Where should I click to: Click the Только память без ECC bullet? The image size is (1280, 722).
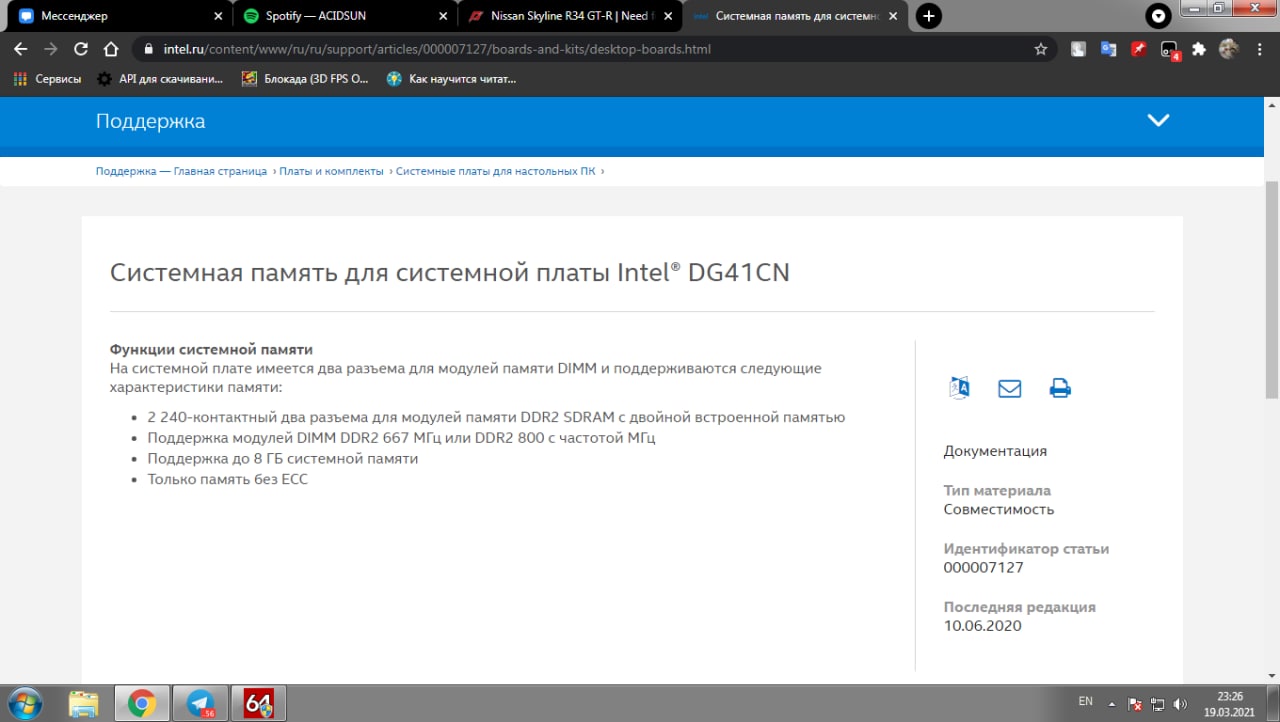coord(228,479)
